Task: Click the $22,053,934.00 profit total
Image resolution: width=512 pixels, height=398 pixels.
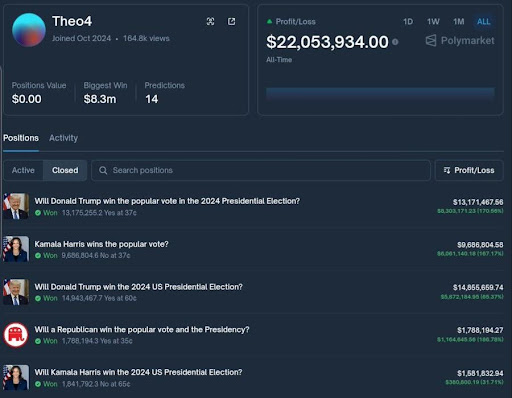Action: tap(327, 42)
